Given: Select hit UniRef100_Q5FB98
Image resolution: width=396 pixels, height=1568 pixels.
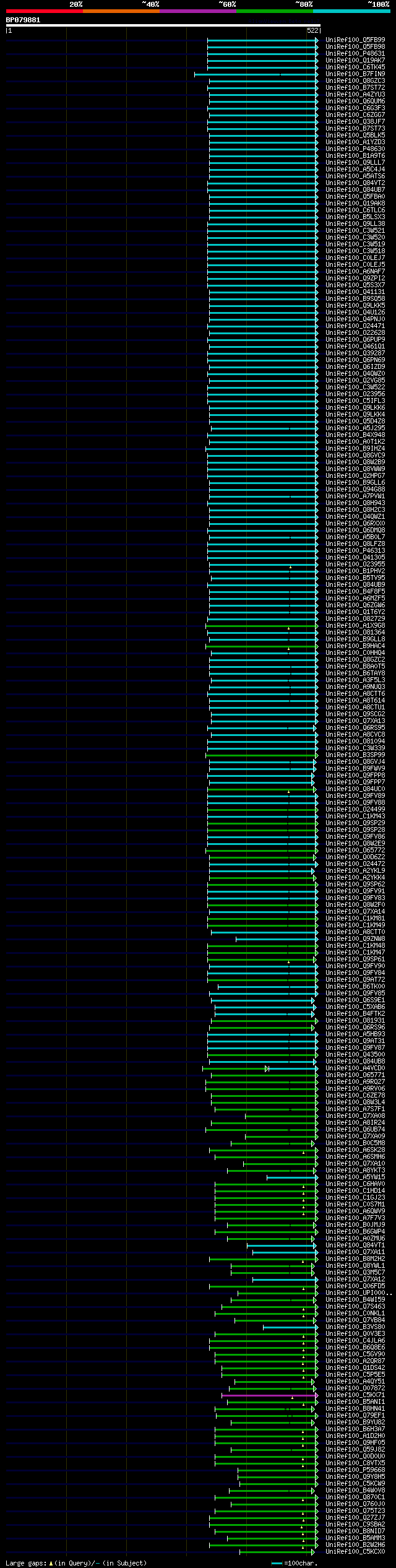Looking at the screenshot, I should [x=355, y=46].
